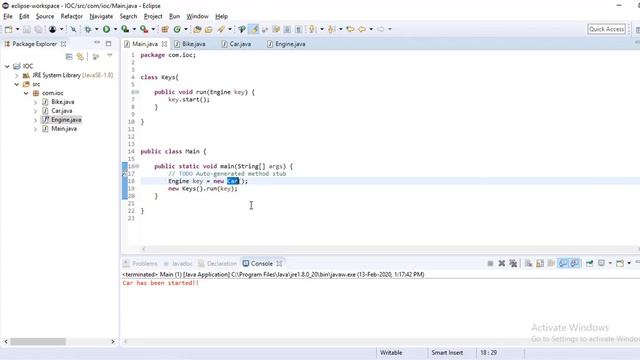
Task: Expand the Bike.java tree node
Action: pyautogui.click(x=36, y=102)
